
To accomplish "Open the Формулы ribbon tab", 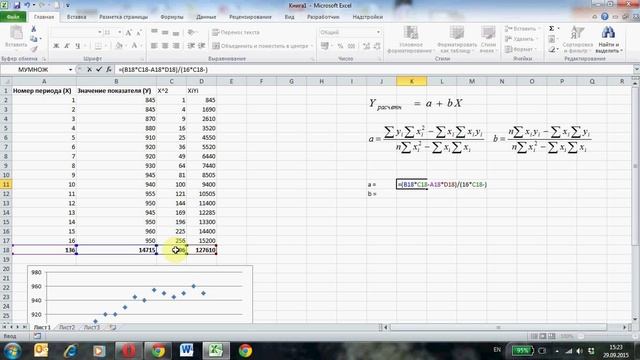I will pyautogui.click(x=172, y=17).
